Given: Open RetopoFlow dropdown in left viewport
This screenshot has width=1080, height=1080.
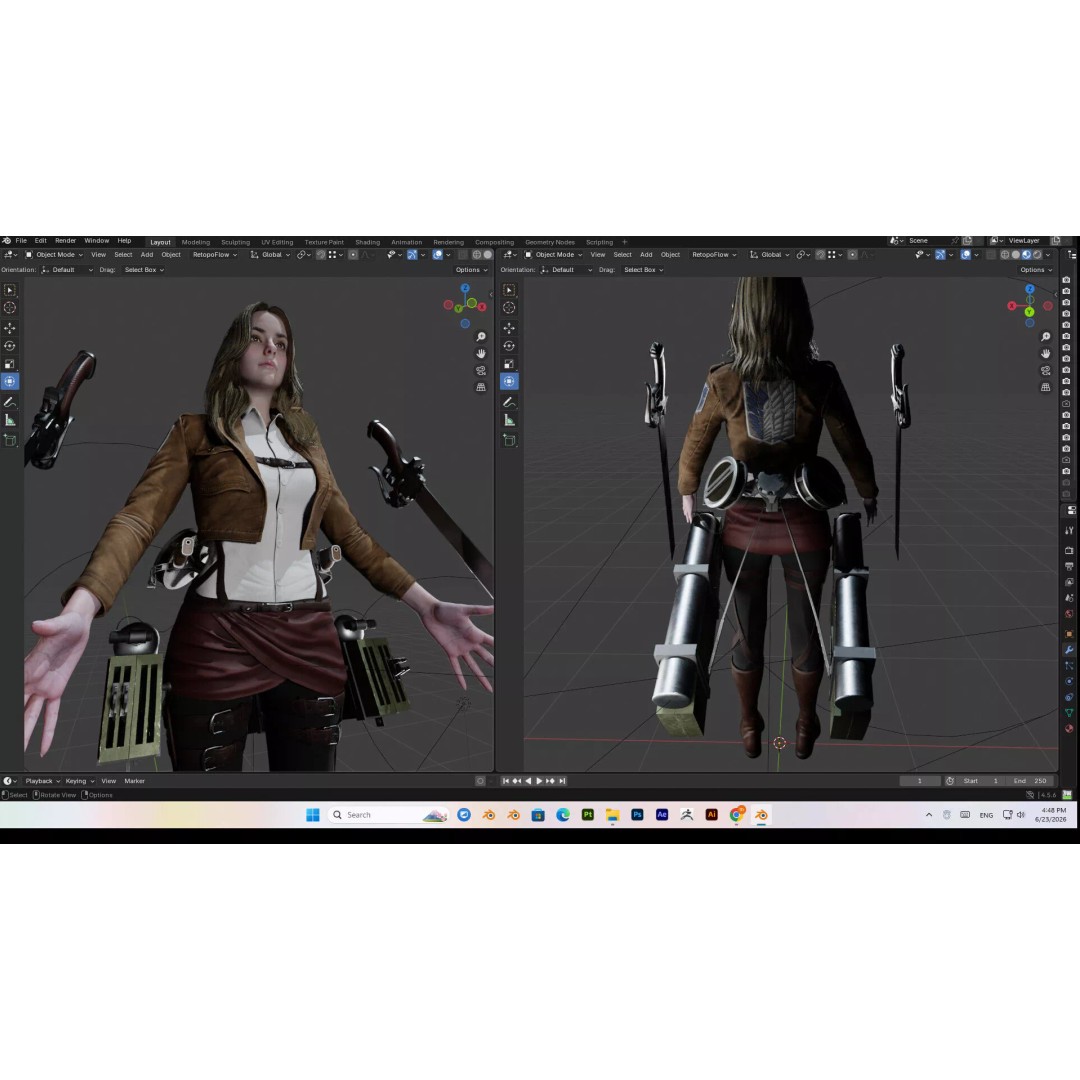Looking at the screenshot, I should [215, 255].
